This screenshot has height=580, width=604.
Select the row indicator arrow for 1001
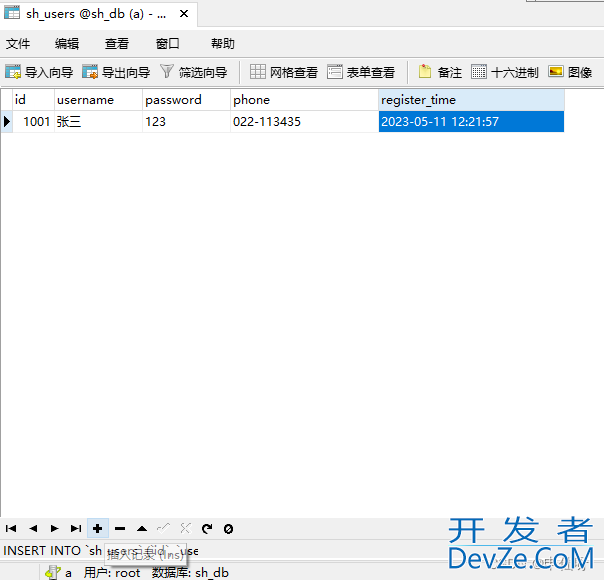coord(7,122)
